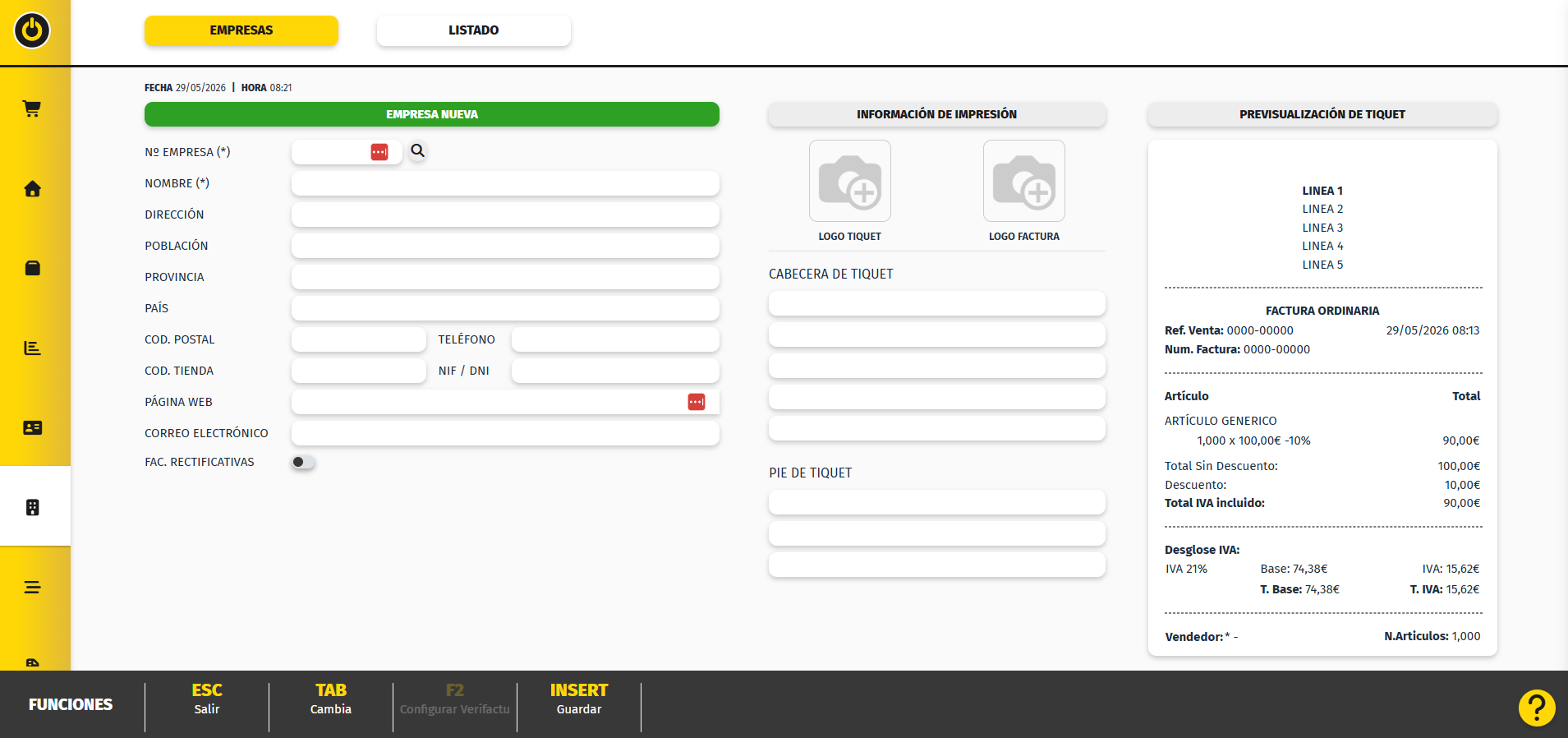The height and width of the screenshot is (738, 1568).
Task: Toggle the Fac. Rectificativas switch
Action: tap(303, 462)
